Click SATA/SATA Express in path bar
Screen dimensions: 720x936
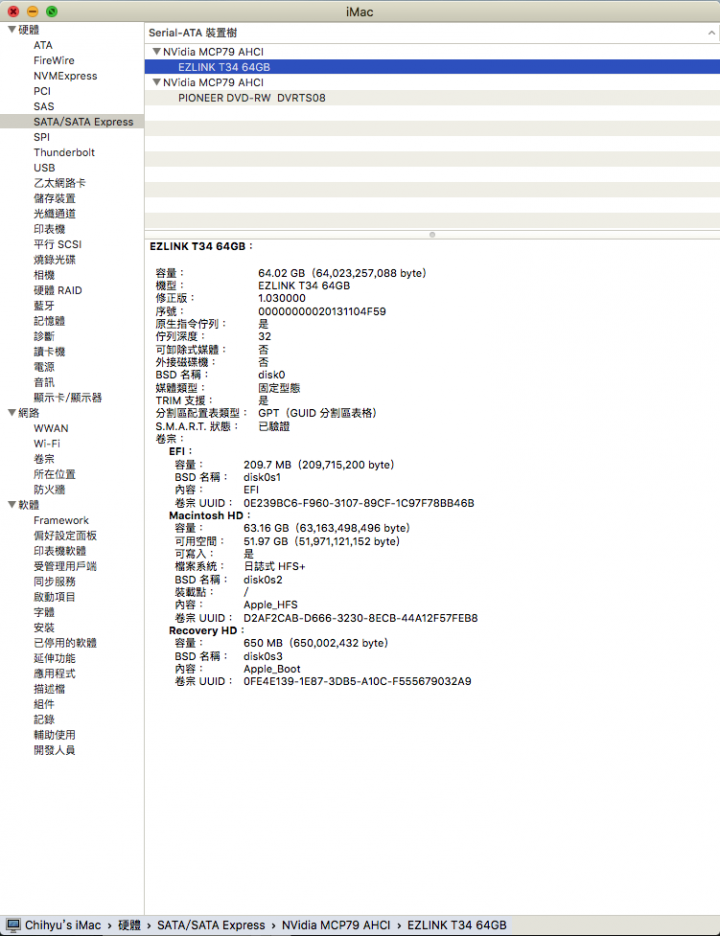click(211, 925)
